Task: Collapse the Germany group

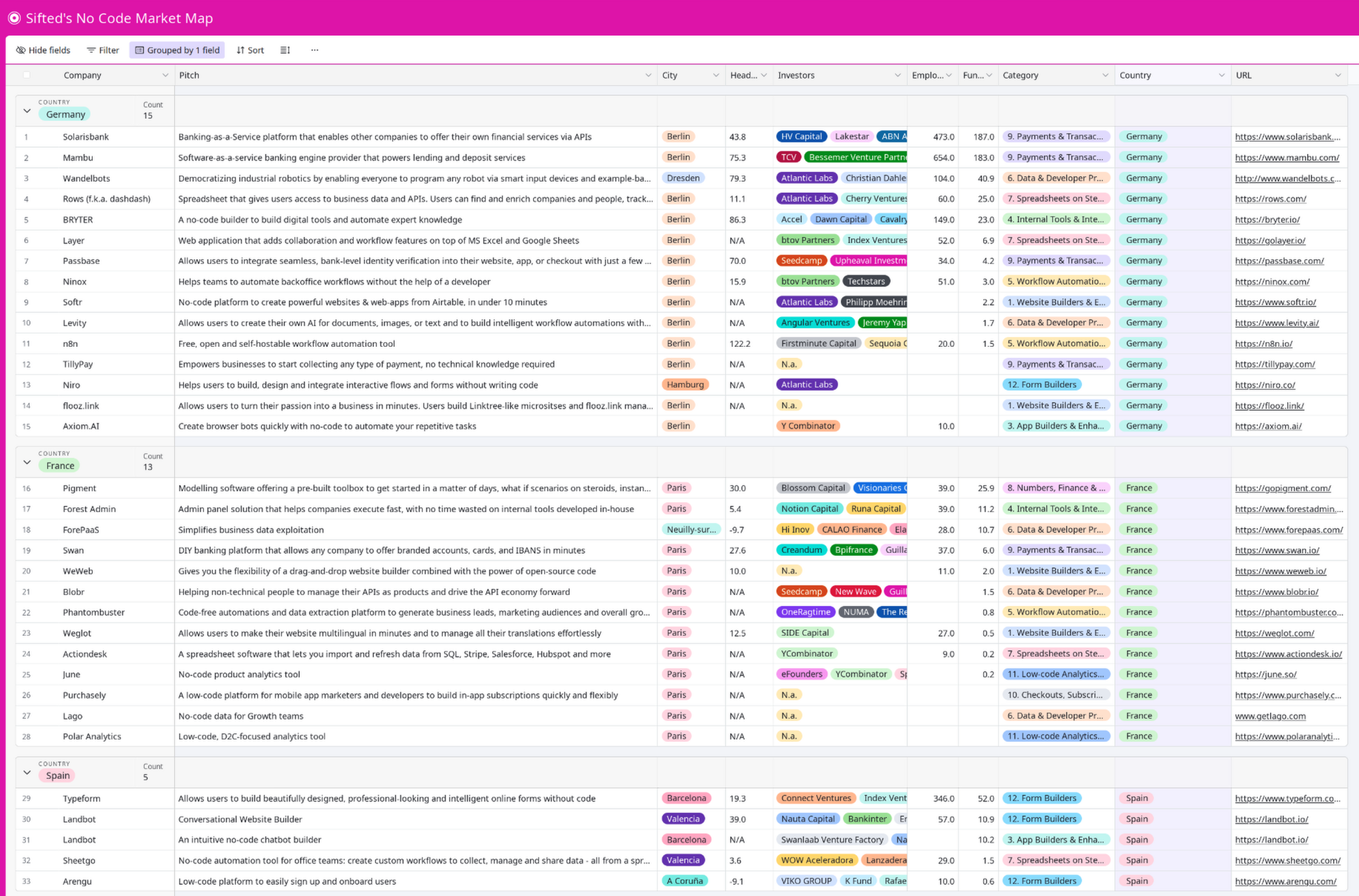Action: (x=27, y=111)
